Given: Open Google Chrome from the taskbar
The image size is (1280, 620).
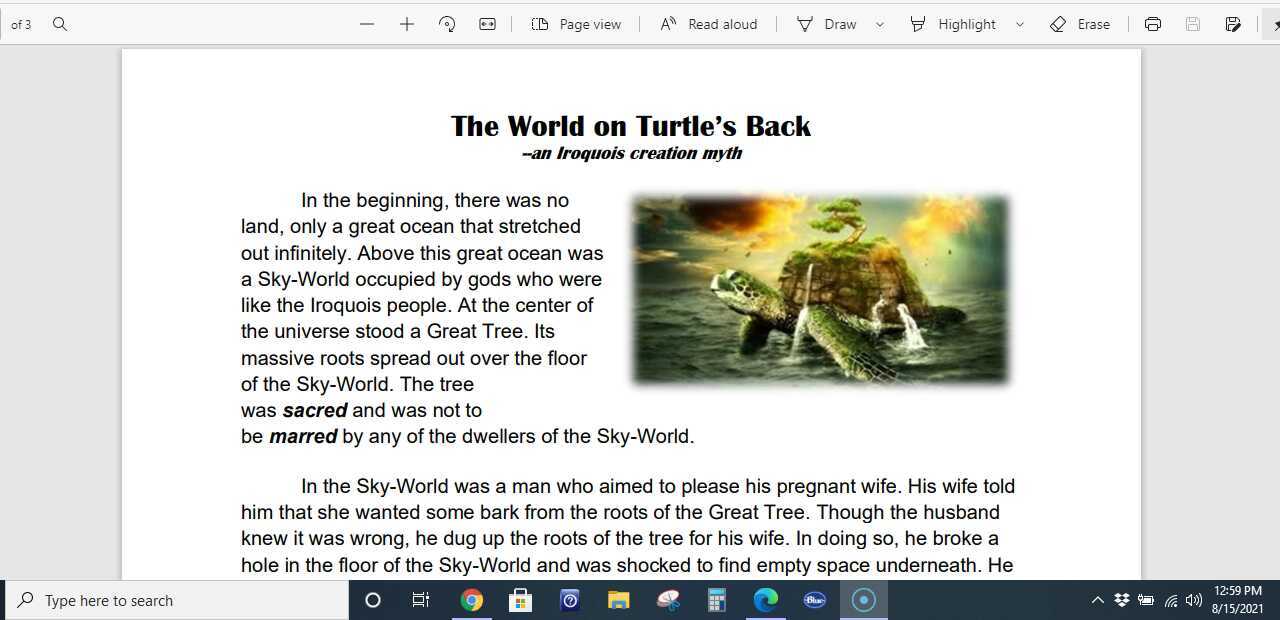Looking at the screenshot, I should click(x=472, y=600).
